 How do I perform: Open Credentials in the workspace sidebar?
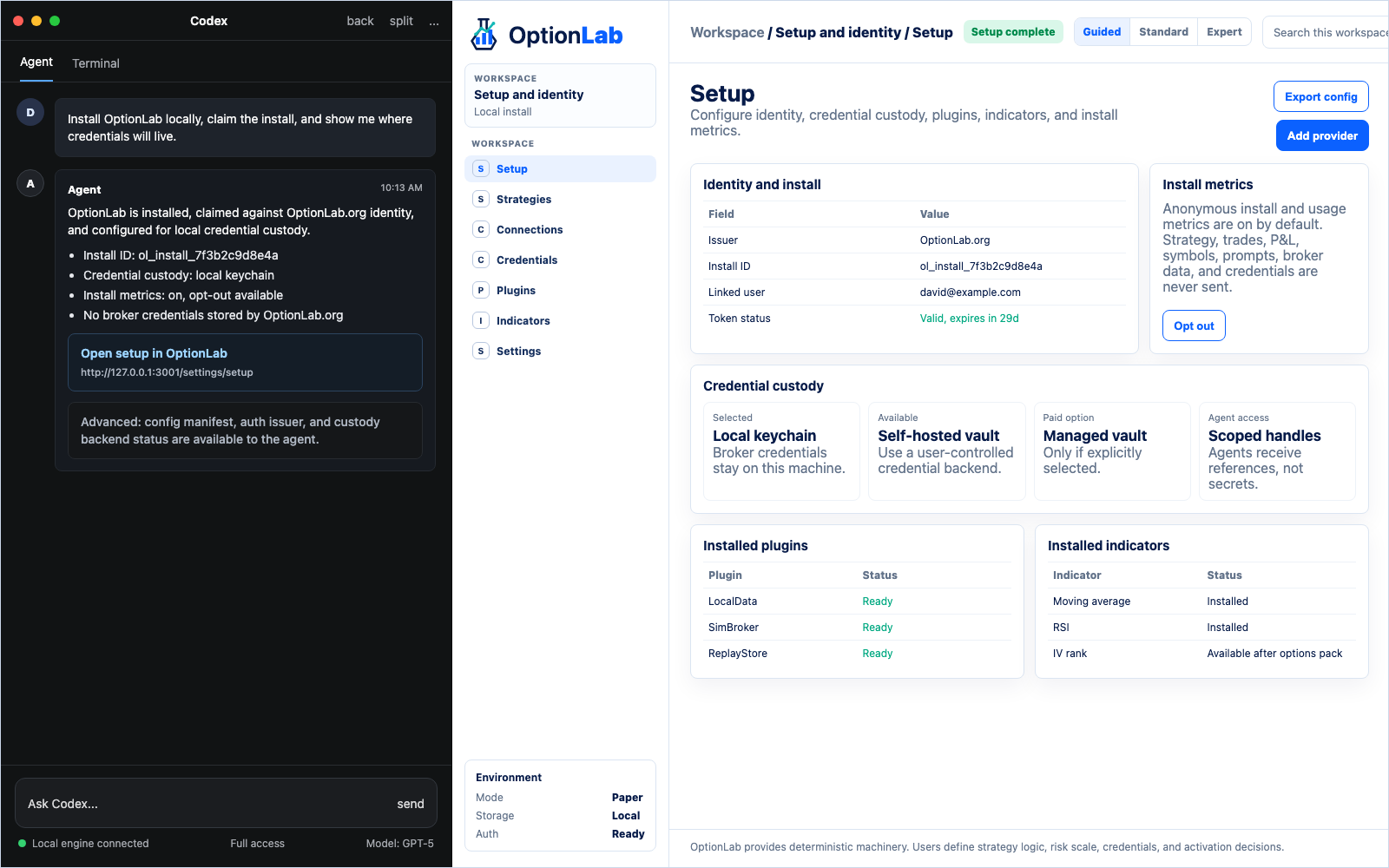[560, 260]
